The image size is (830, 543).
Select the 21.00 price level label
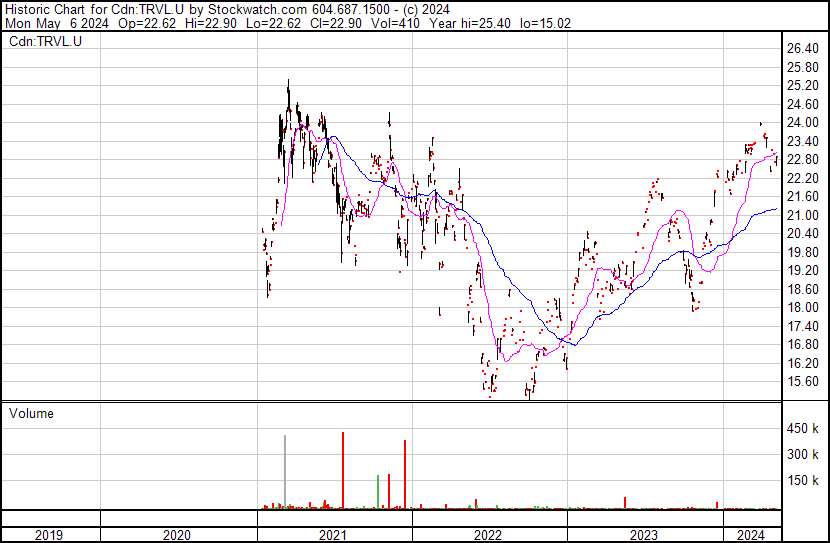pos(802,215)
